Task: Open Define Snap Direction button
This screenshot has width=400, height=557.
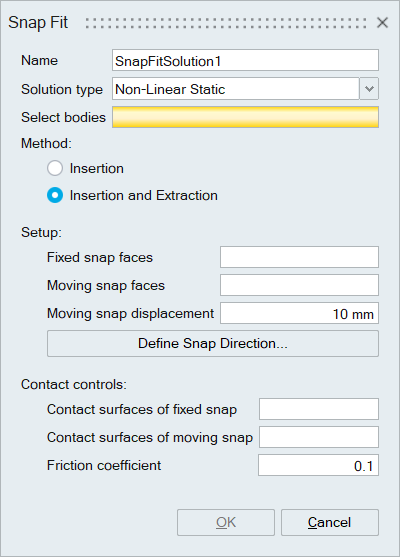Action: (x=213, y=344)
